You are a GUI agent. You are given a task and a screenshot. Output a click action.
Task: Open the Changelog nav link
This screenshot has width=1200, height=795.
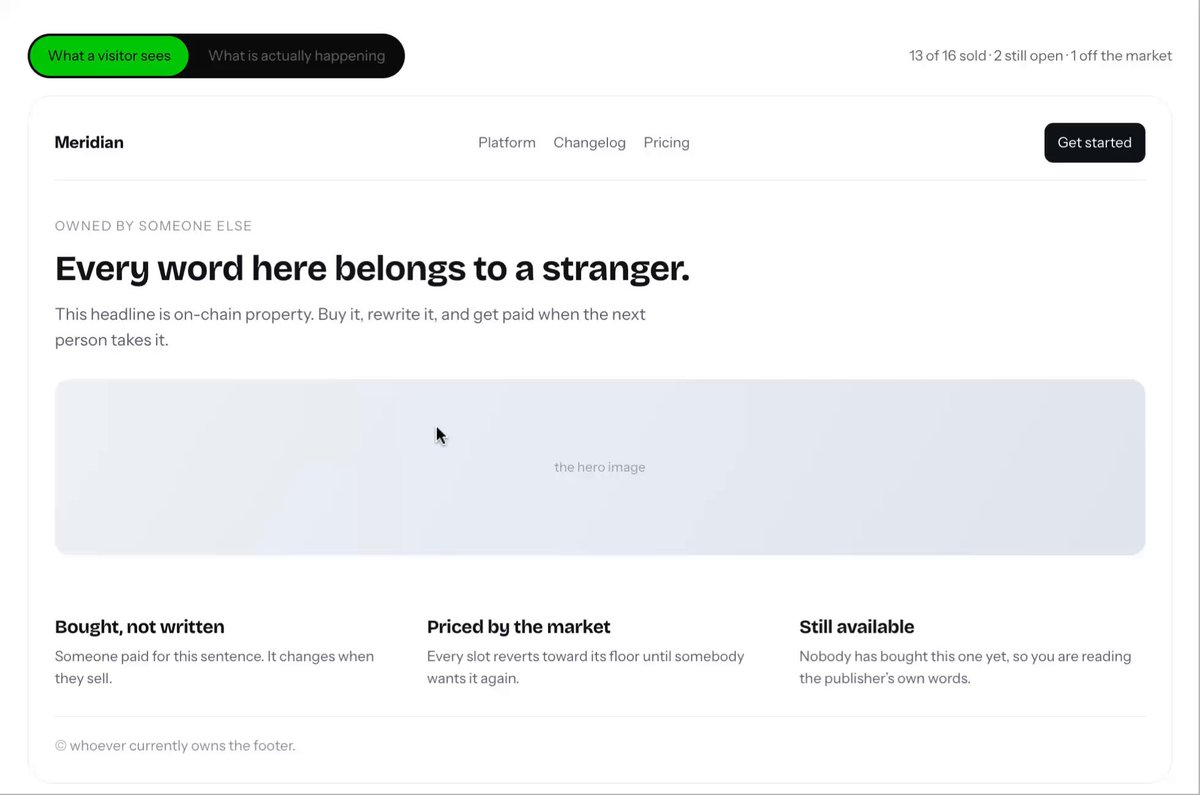[x=589, y=142]
